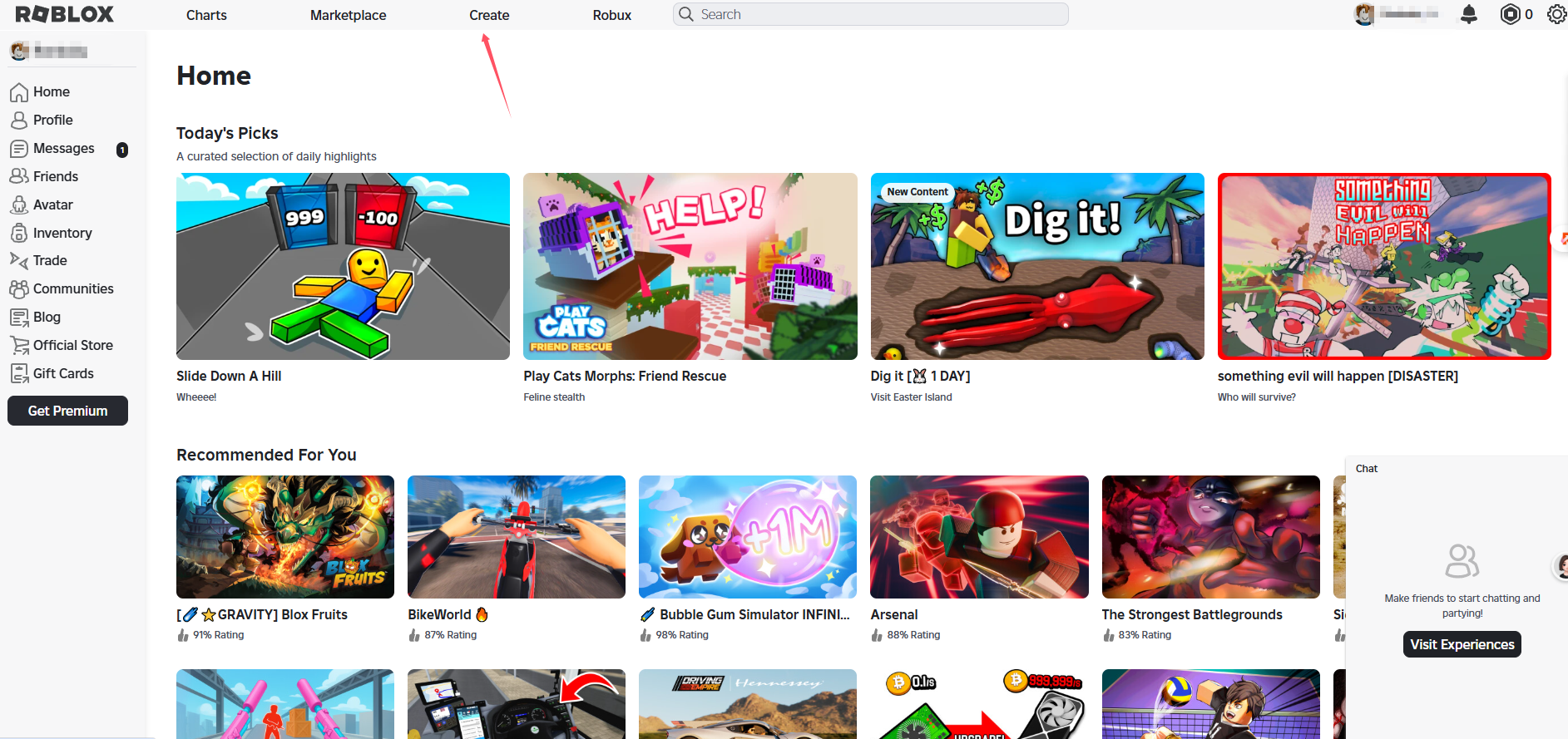This screenshot has width=1568, height=739.
Task: Open the settings gear icon
Action: pos(1556,14)
